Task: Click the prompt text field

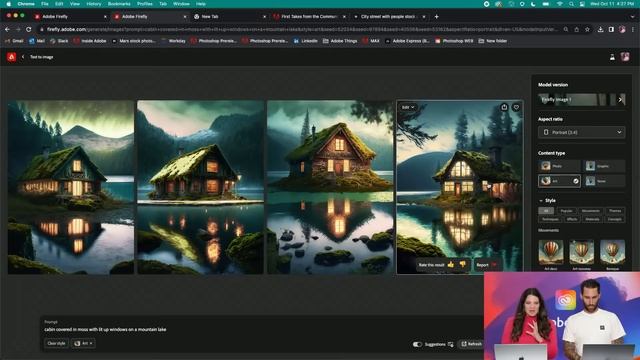Action: tap(261, 329)
